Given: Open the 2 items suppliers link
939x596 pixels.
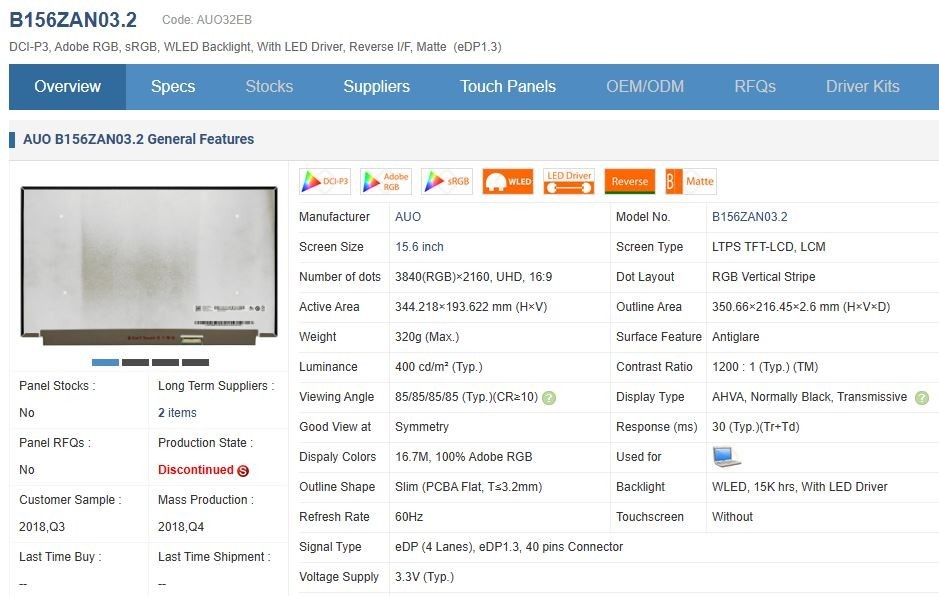Looking at the screenshot, I should click(177, 413).
